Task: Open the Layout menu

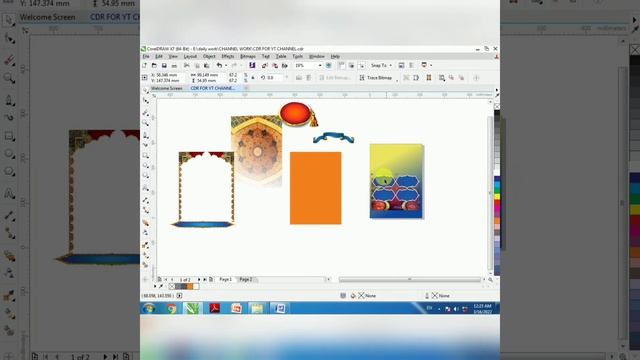Action: [x=190, y=56]
